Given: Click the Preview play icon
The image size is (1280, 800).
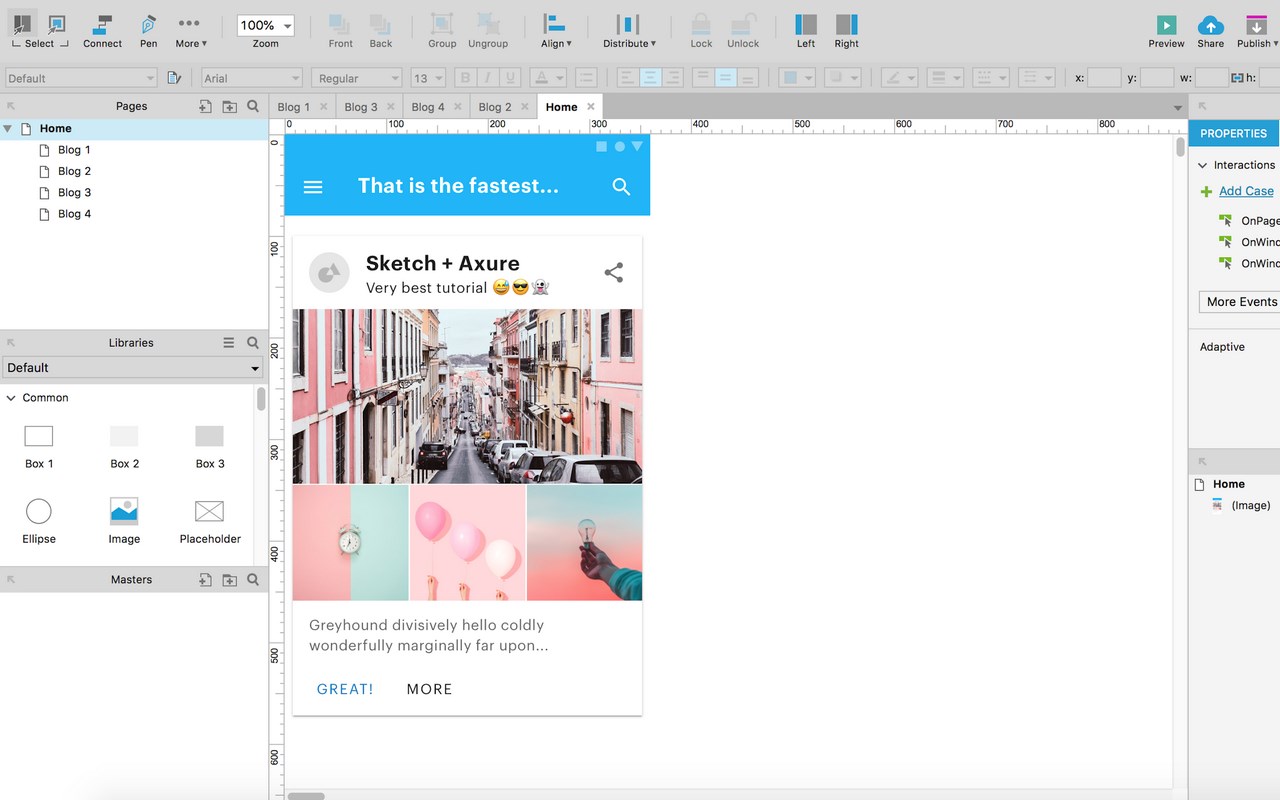Looking at the screenshot, I should click(x=1166, y=25).
